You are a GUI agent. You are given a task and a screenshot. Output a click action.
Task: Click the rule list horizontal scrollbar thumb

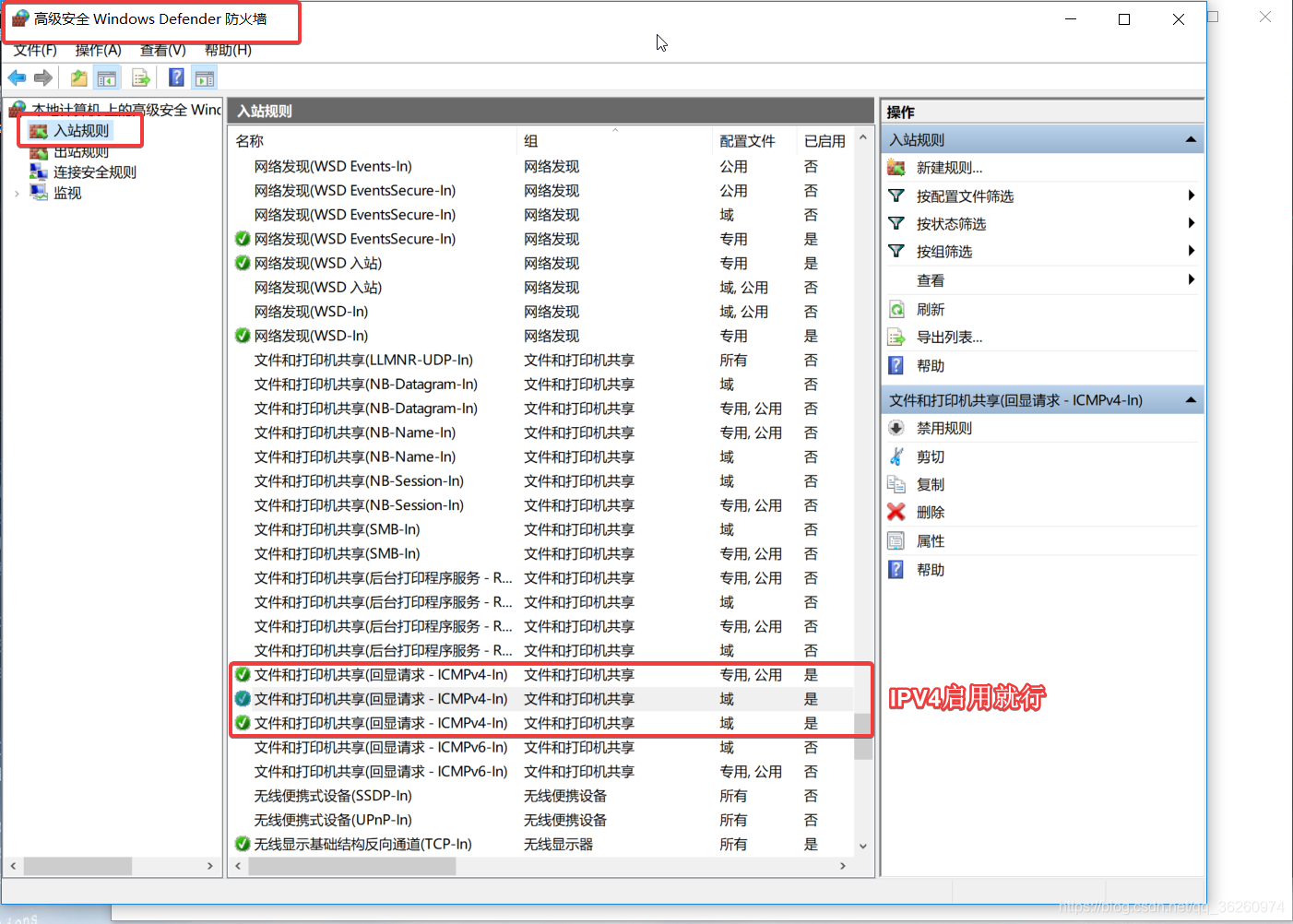pyautogui.click(x=352, y=866)
